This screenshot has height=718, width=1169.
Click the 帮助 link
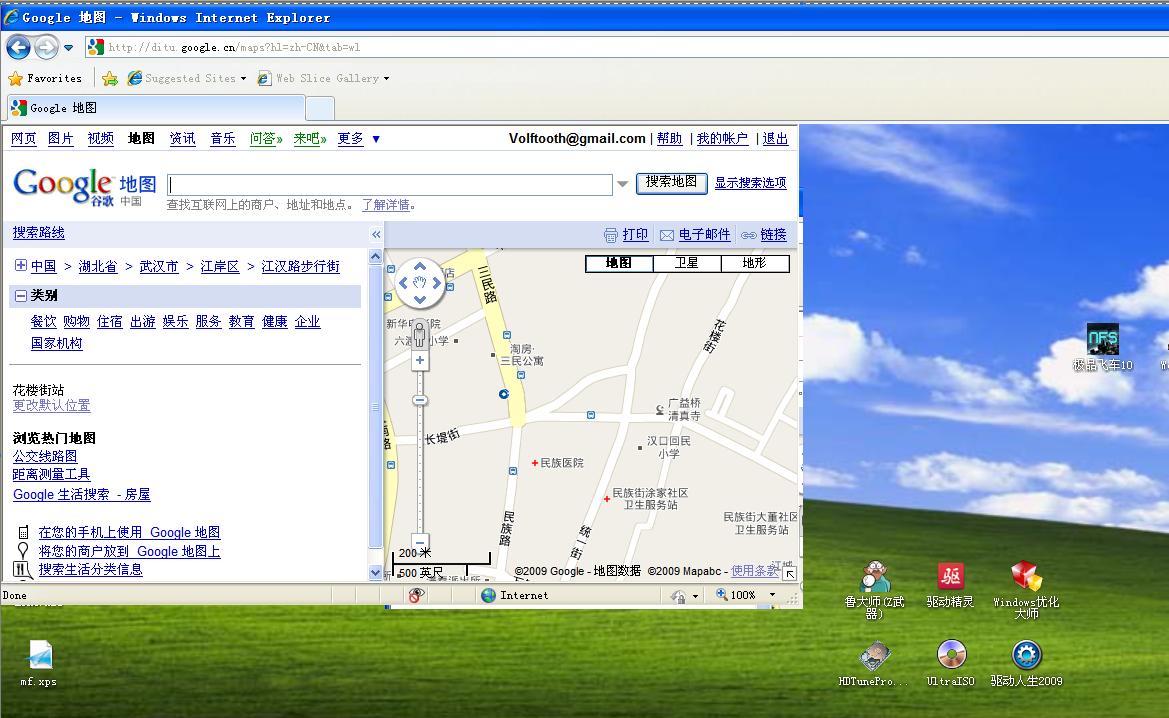pos(669,139)
